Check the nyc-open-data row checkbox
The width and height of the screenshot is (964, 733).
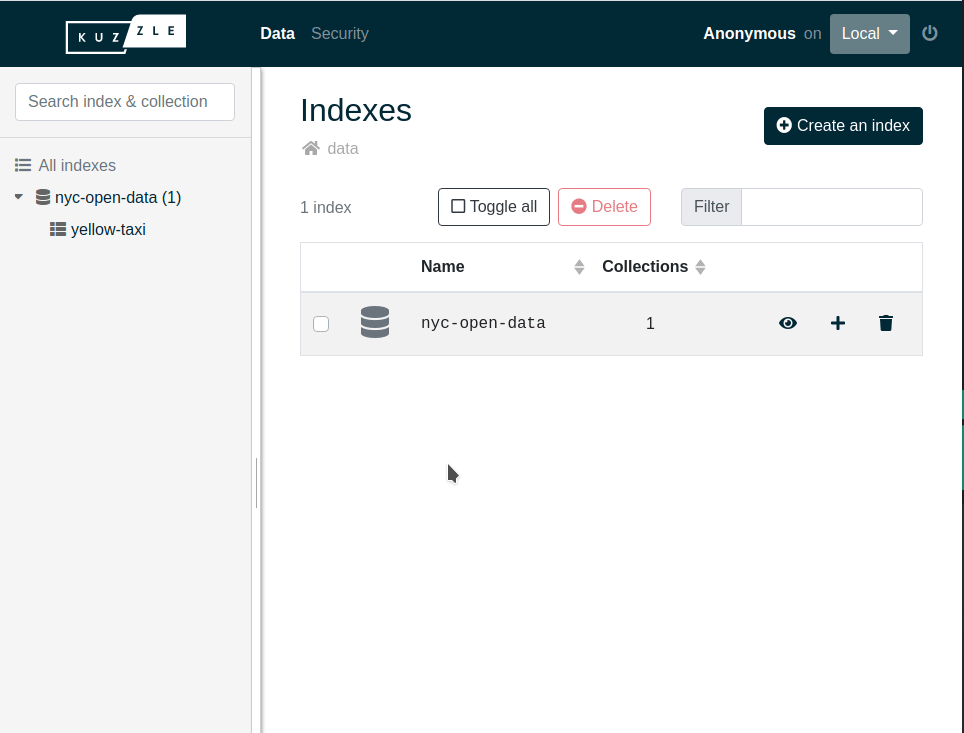[321, 323]
